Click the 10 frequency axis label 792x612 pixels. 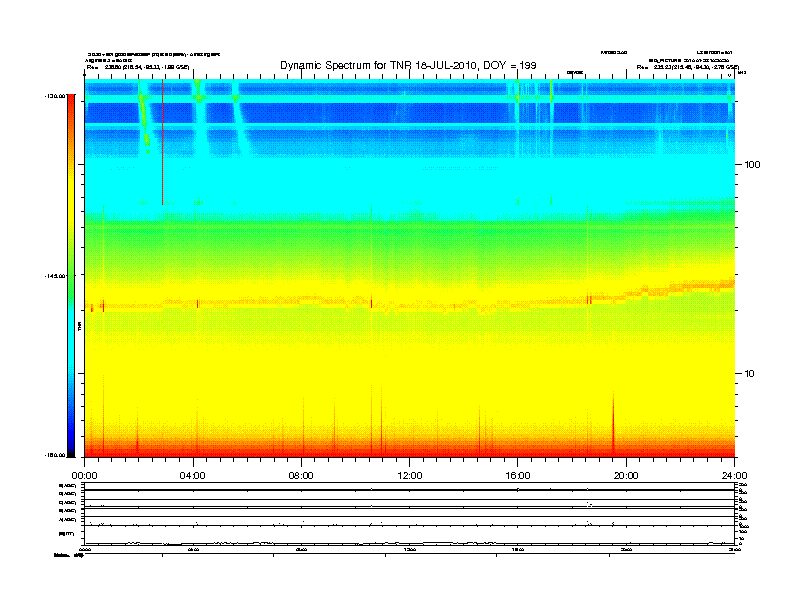(x=749, y=374)
